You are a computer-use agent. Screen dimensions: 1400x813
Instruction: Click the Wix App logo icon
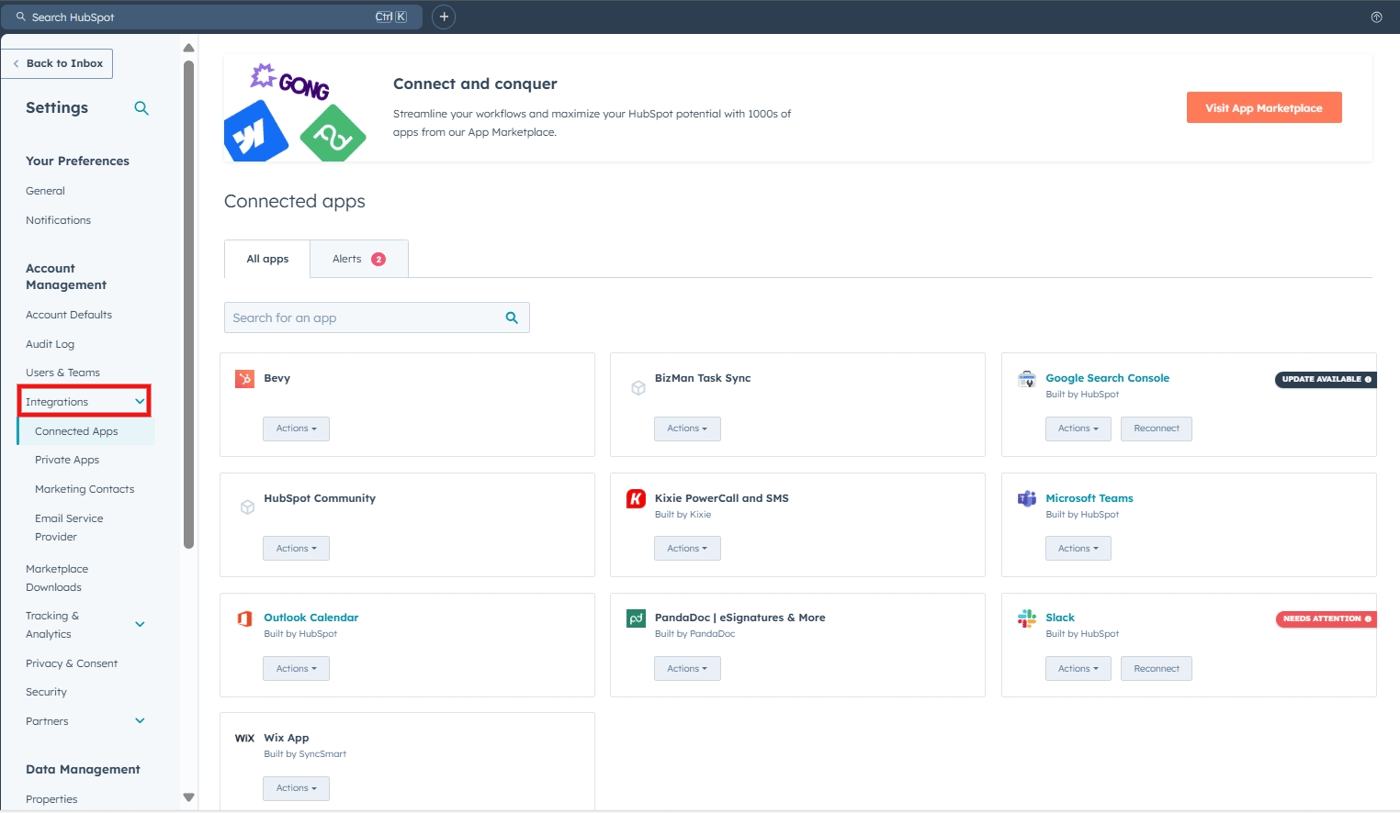coord(245,738)
